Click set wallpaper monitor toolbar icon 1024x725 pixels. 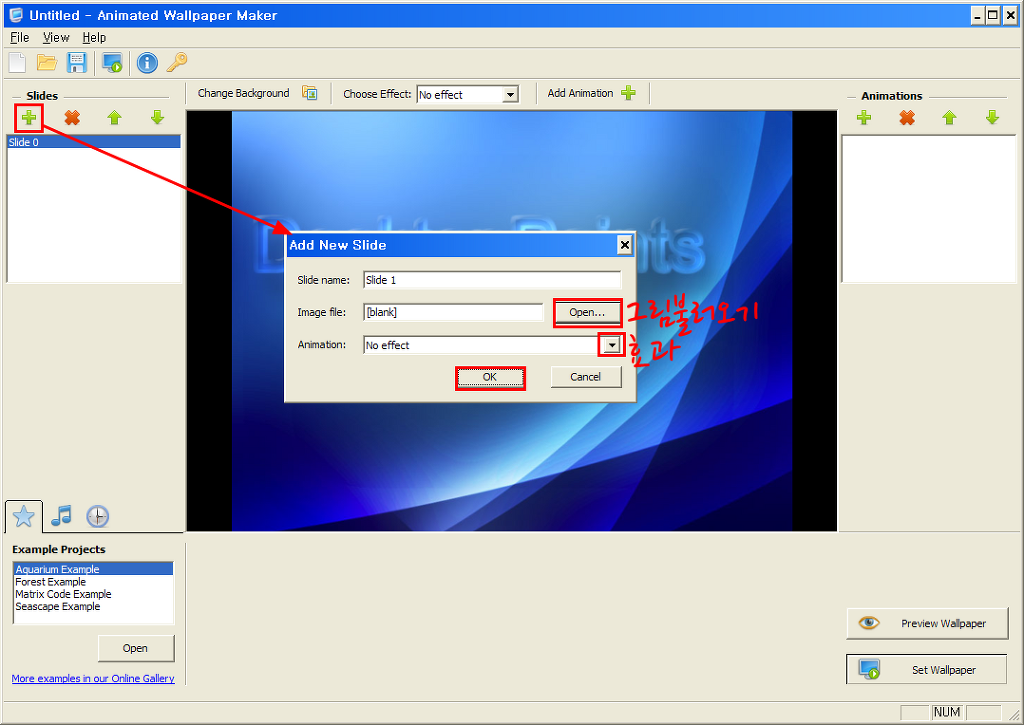[x=112, y=63]
